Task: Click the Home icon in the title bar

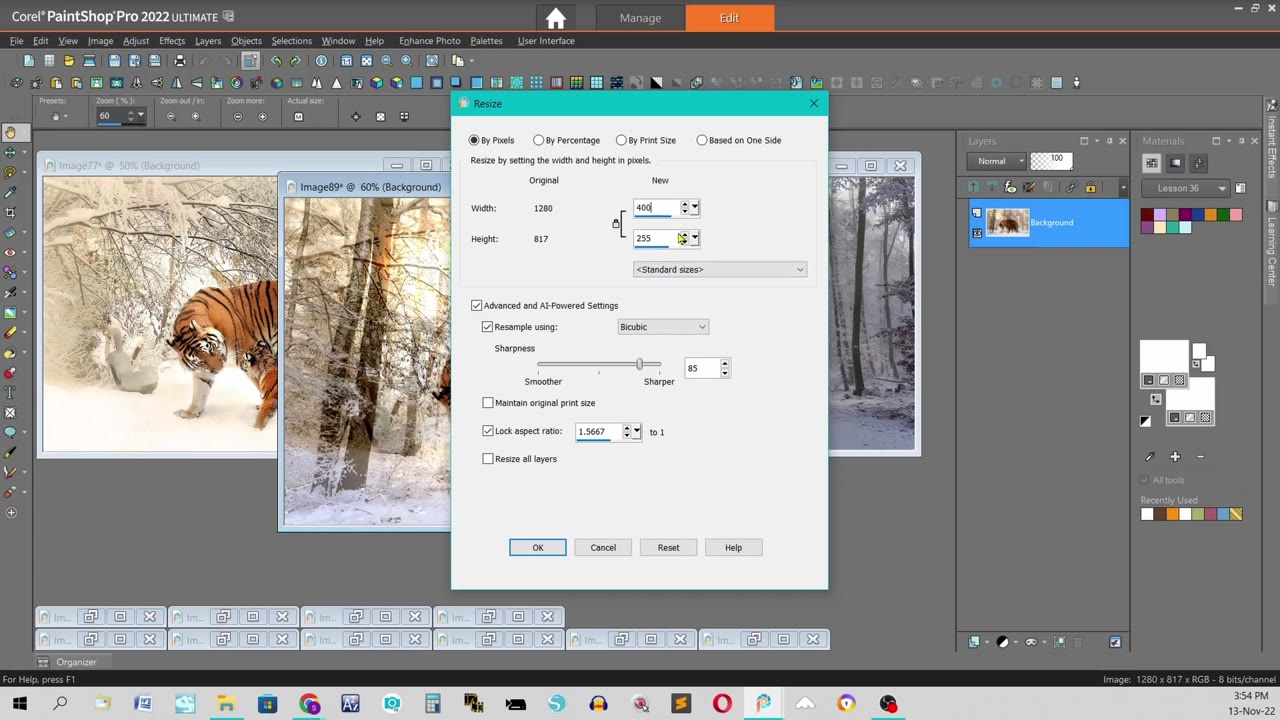Action: [x=555, y=18]
